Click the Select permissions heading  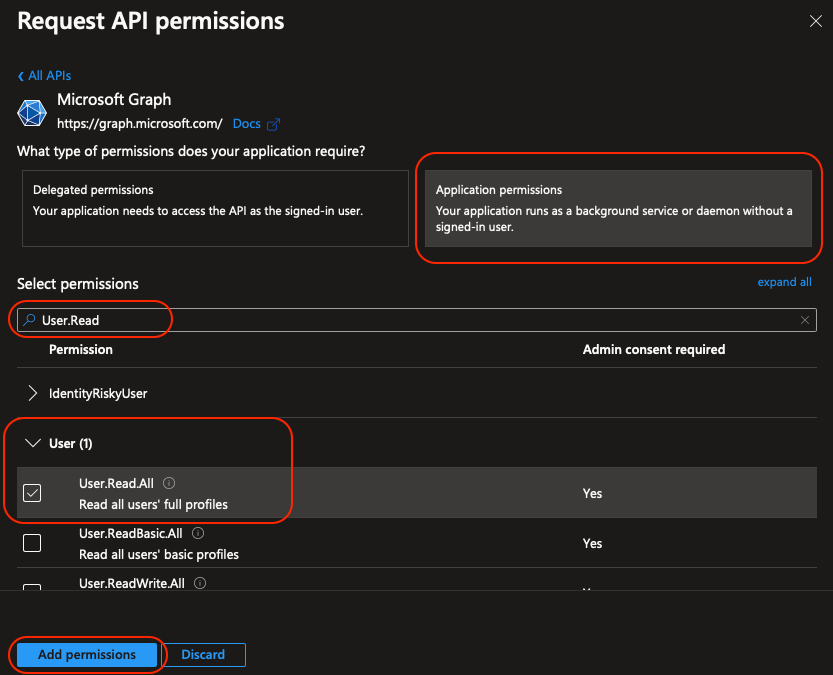click(78, 284)
